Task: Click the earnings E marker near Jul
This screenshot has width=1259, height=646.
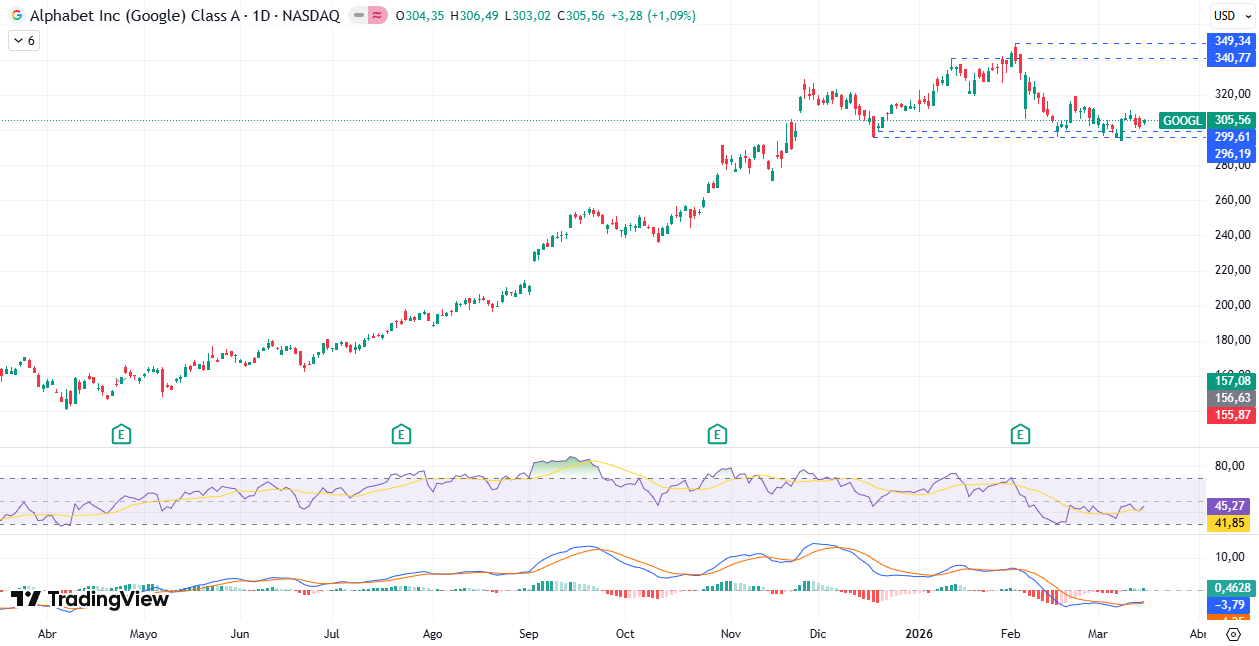Action: 401,434
